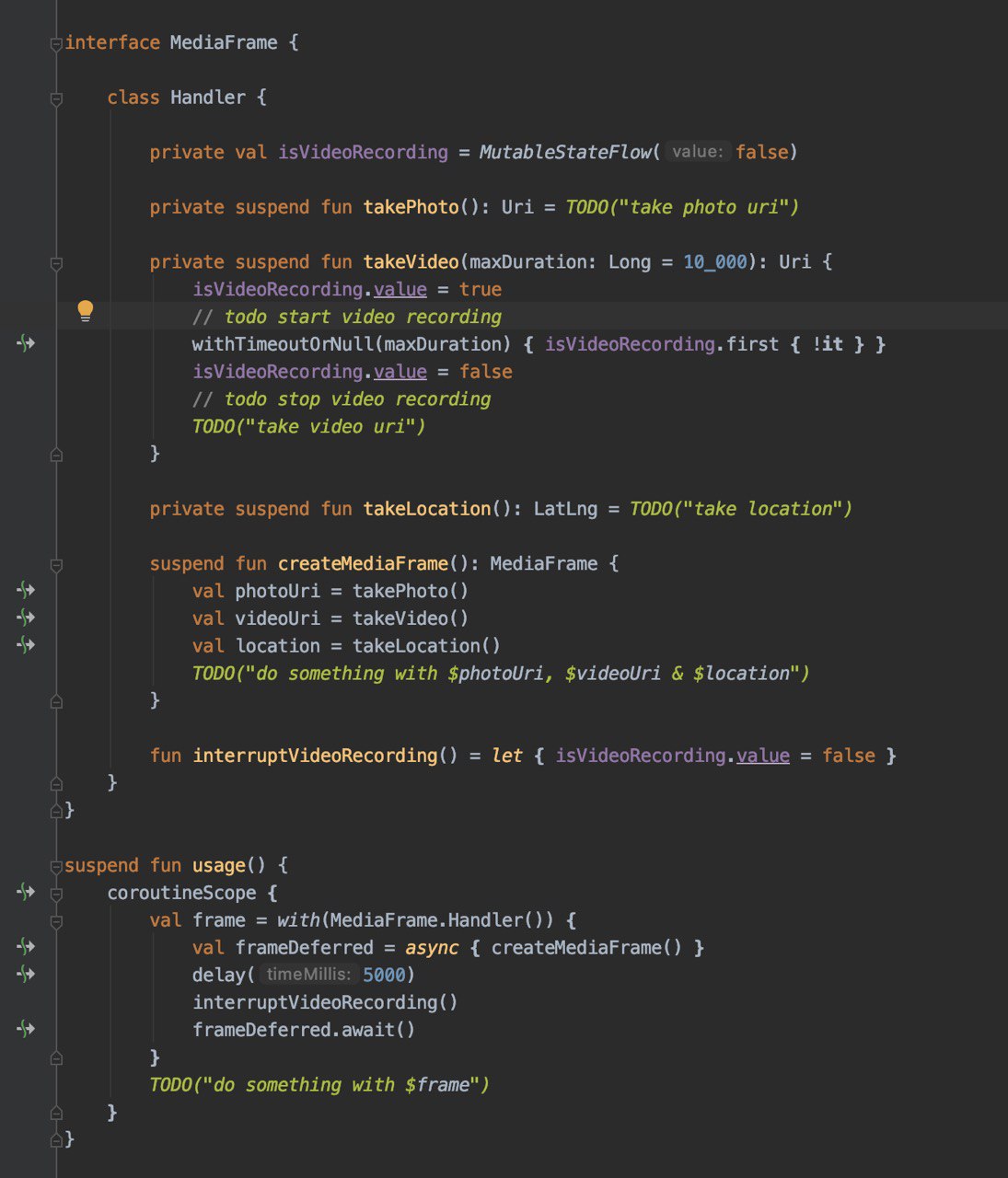The image size is (1008, 1178).
Task: Fold the with(MediaFrame.Handler()) block
Action: 56,920
